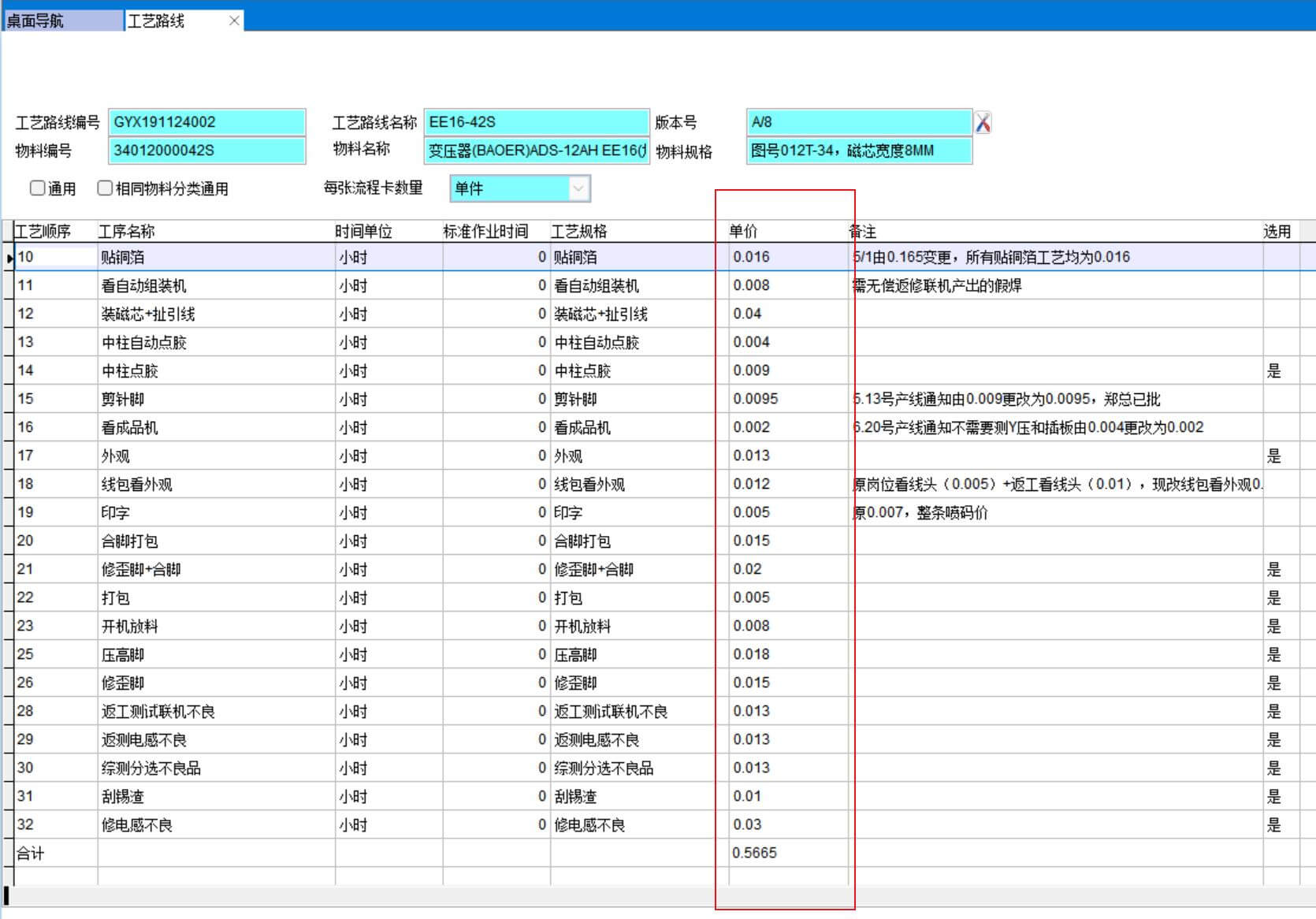Click the 物料编号 field
The height and width of the screenshot is (919, 1316).
[206, 151]
